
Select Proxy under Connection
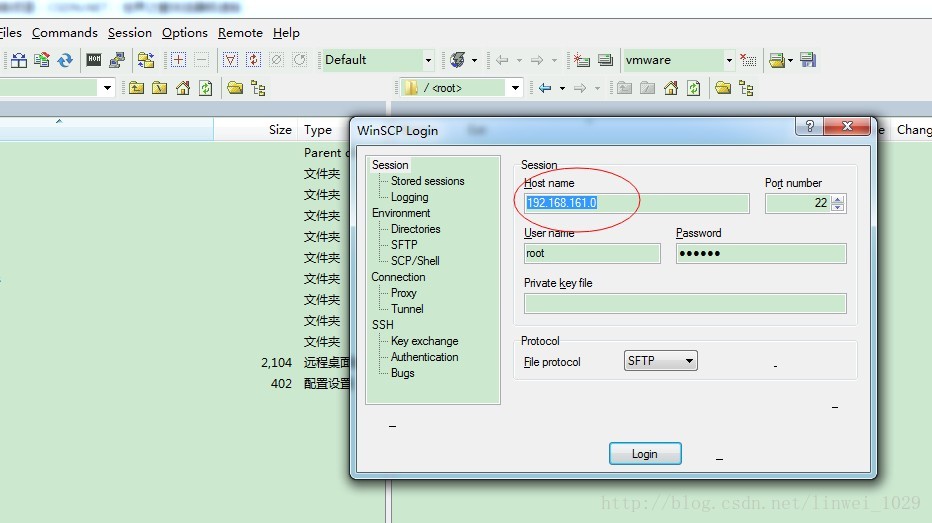(x=404, y=293)
